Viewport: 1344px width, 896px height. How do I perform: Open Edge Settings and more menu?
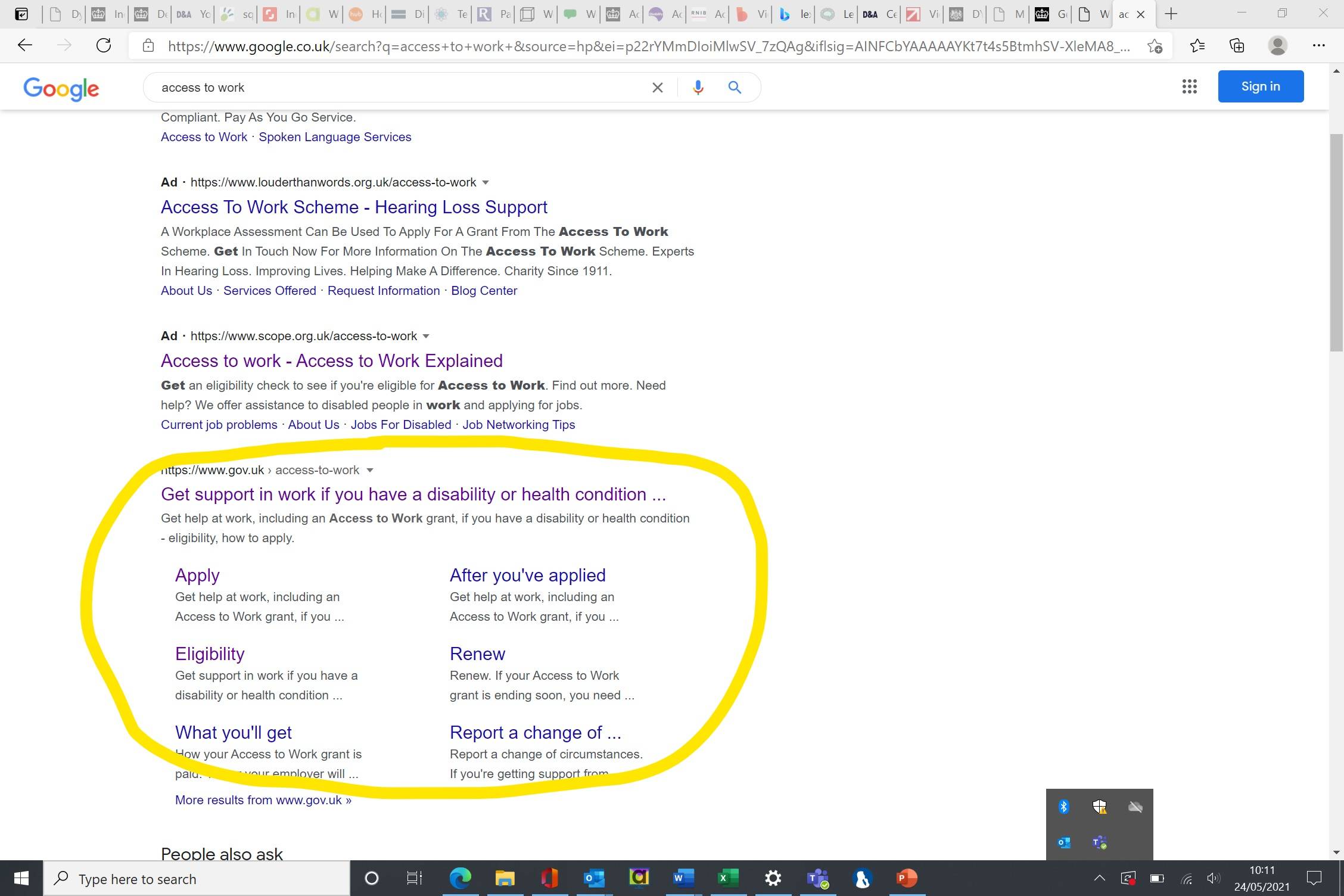(x=1318, y=45)
